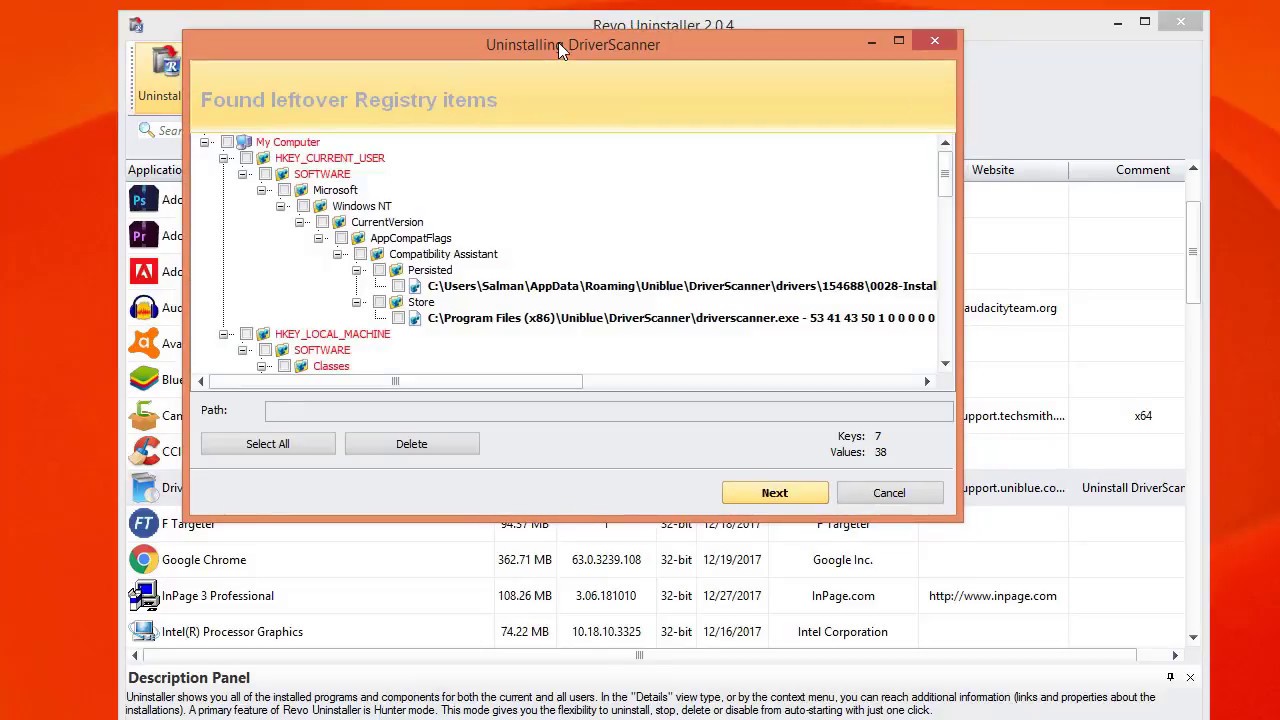Collapse the Microsoft branch
The height and width of the screenshot is (720, 1280).
pos(262,190)
